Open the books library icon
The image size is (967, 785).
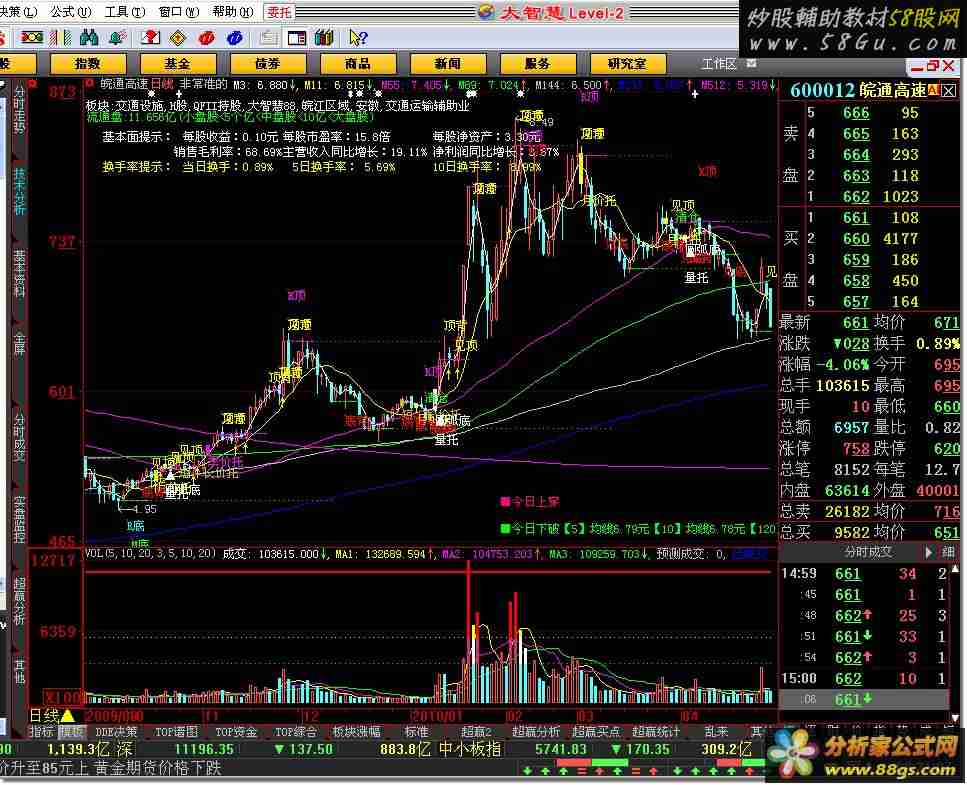[324, 38]
